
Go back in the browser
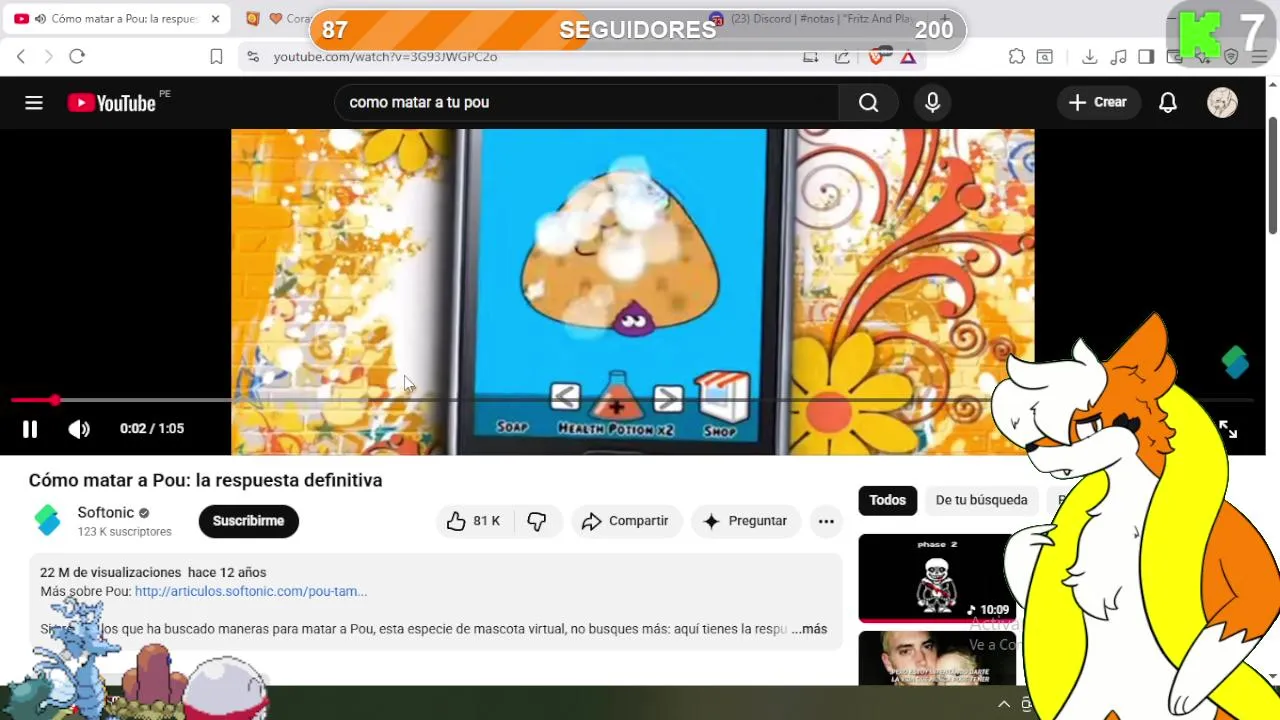(x=21, y=57)
